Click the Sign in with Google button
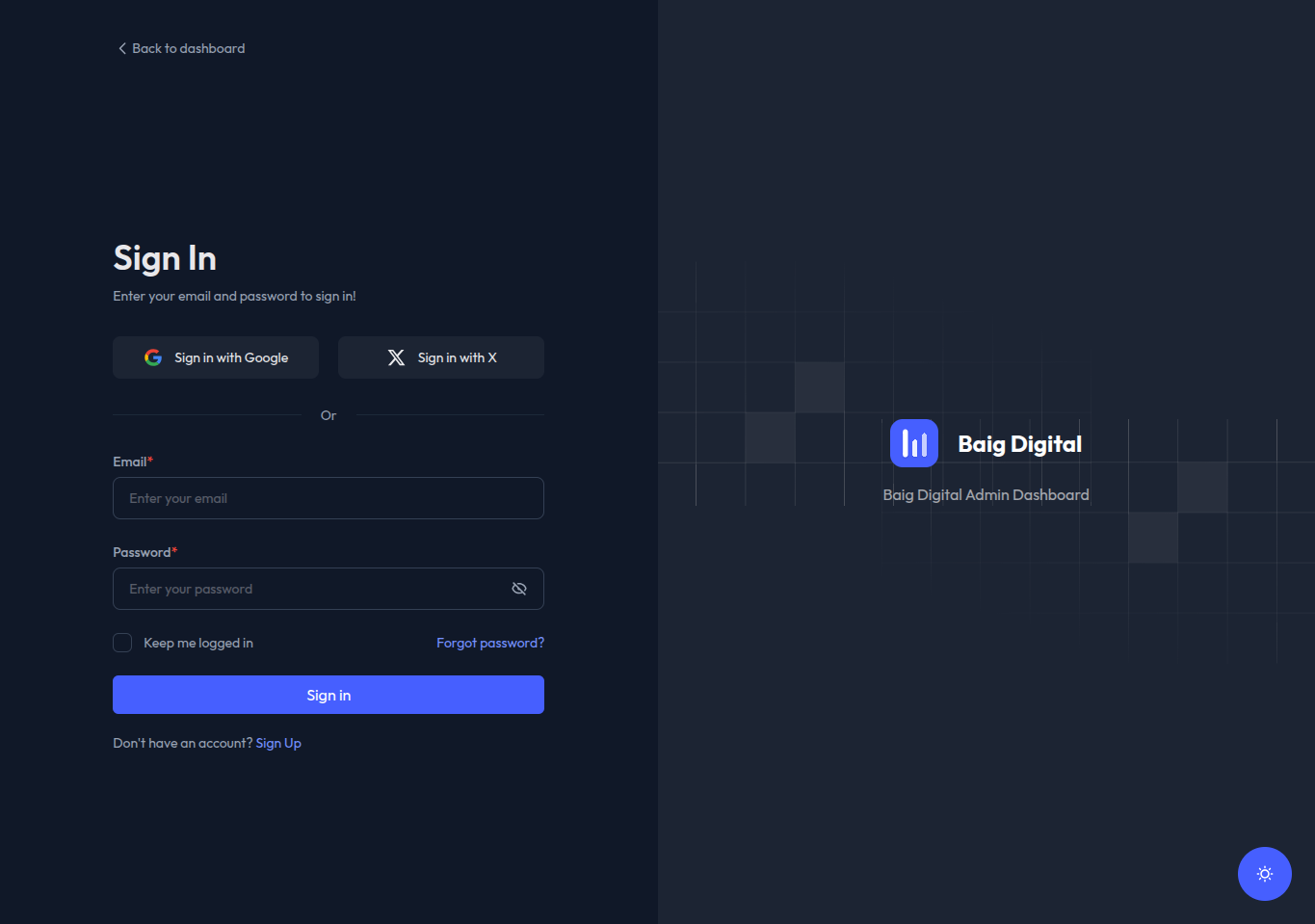Screen dimensions: 1315x924 point(216,357)
